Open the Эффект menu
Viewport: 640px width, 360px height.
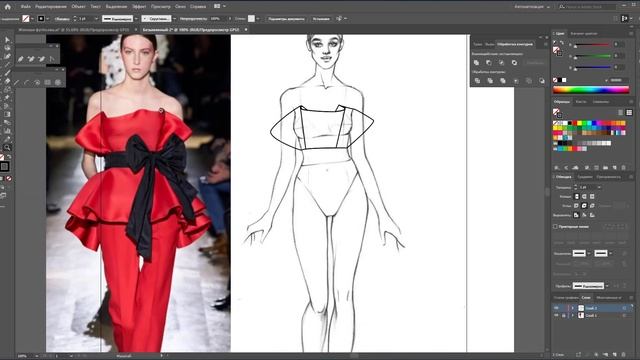[139, 7]
